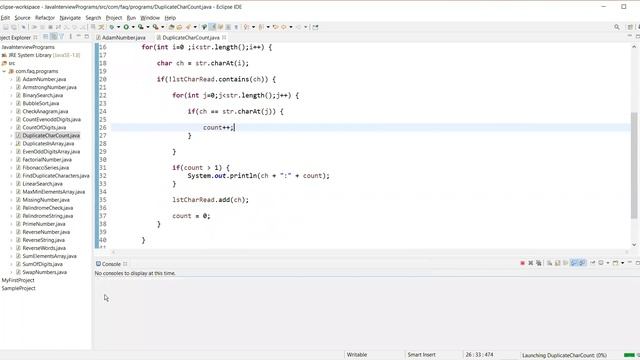Click the Clear Console icon
Image resolution: width=640 pixels, height=360 pixels.
pos(549,263)
